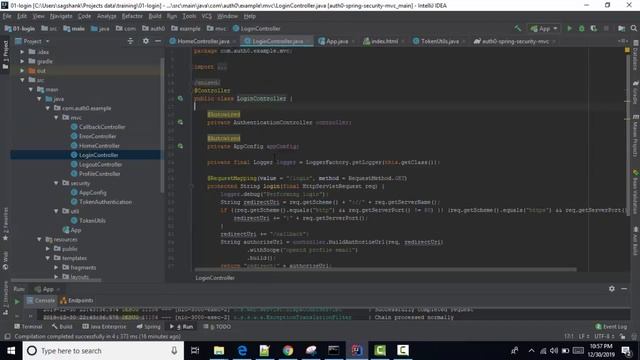Click the scroll from source icon
Viewport: 640px width, 360px height.
click(130, 41)
